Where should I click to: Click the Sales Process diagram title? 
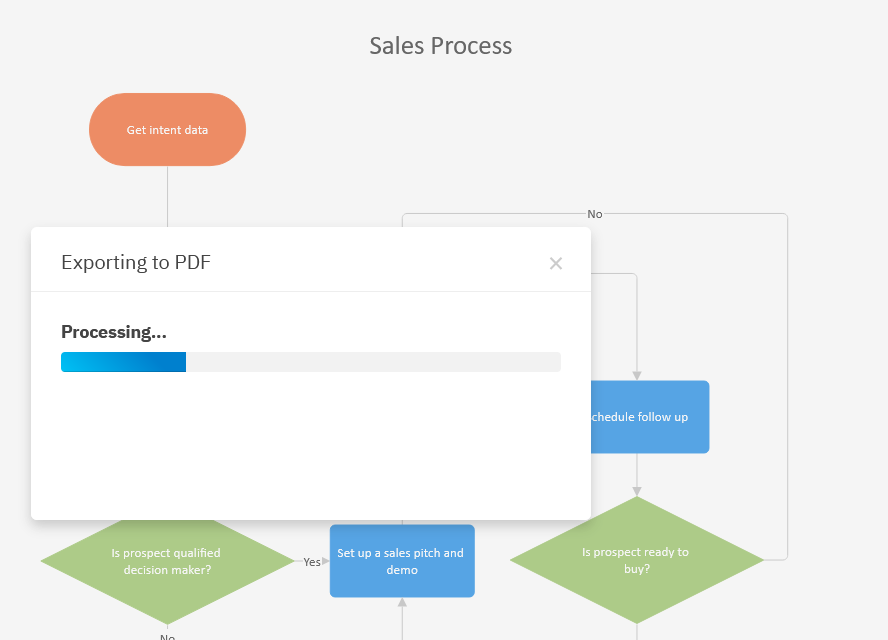click(441, 46)
